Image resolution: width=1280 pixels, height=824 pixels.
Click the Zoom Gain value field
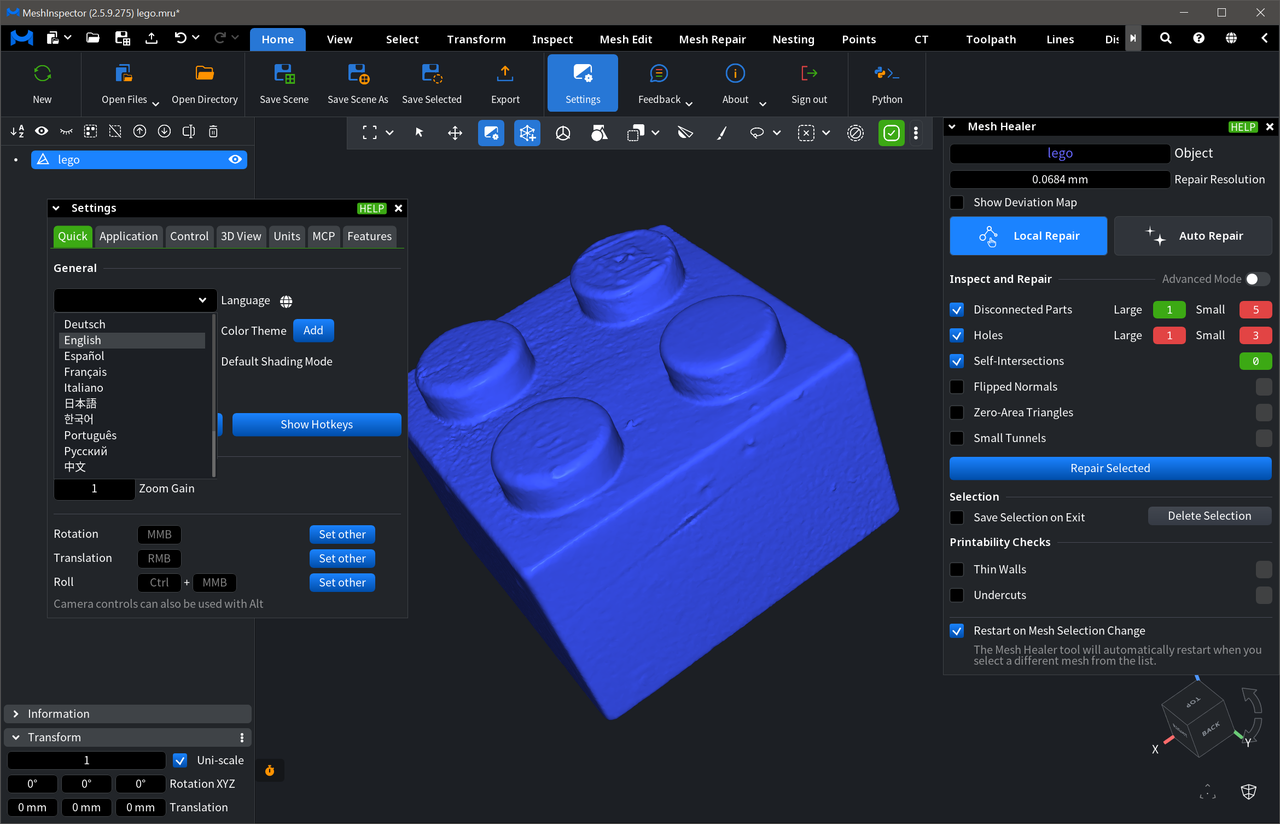[x=94, y=489]
